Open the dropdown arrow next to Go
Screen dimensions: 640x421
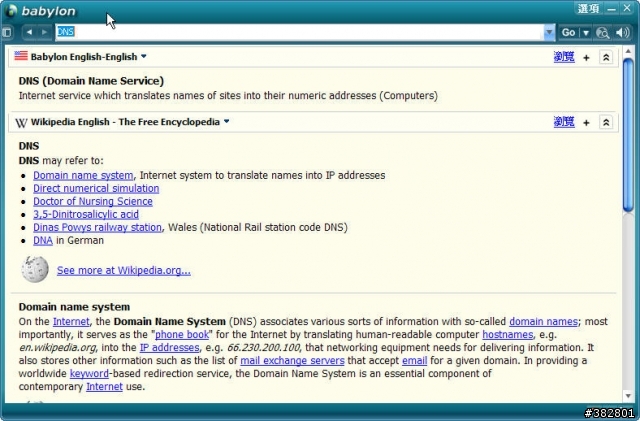pyautogui.click(x=586, y=32)
